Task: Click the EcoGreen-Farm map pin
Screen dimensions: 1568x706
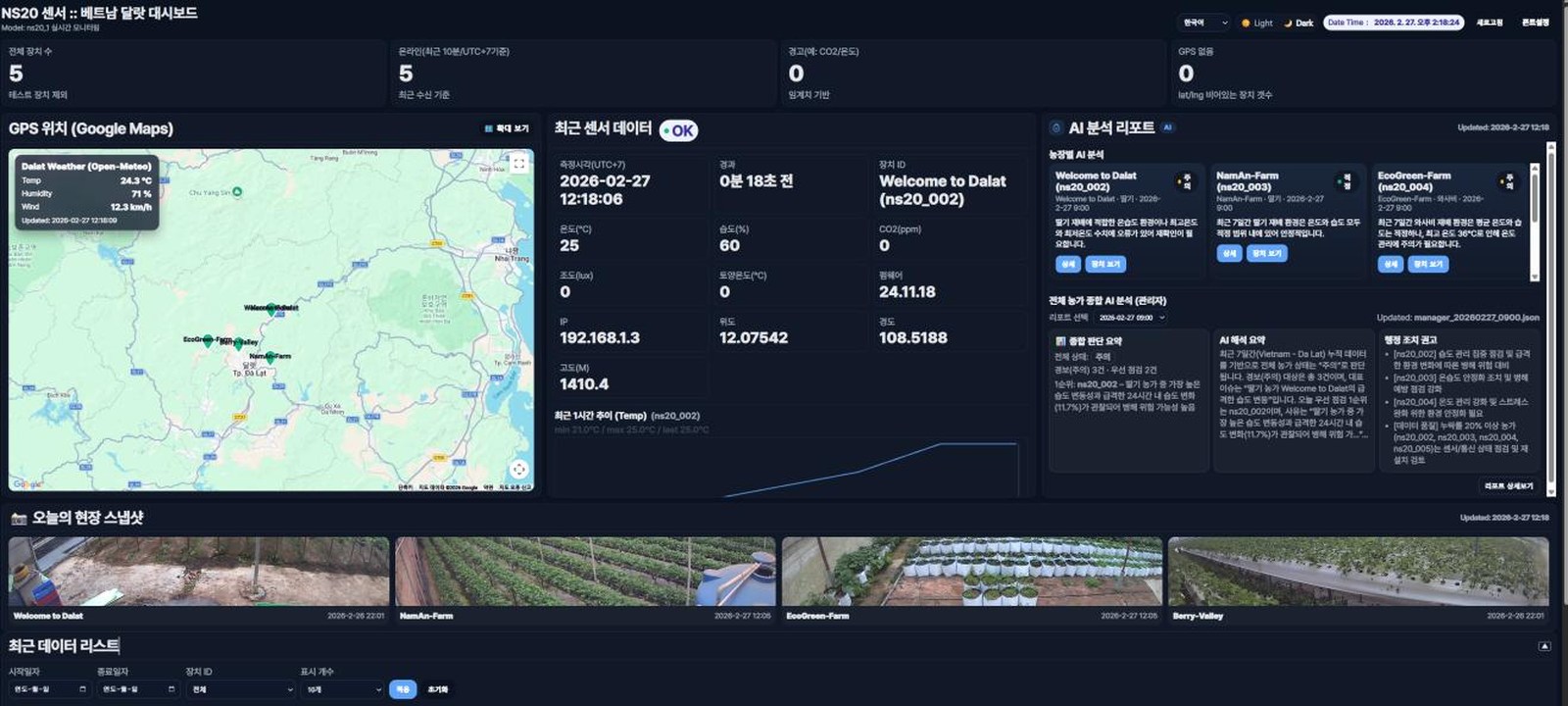Action: point(208,341)
